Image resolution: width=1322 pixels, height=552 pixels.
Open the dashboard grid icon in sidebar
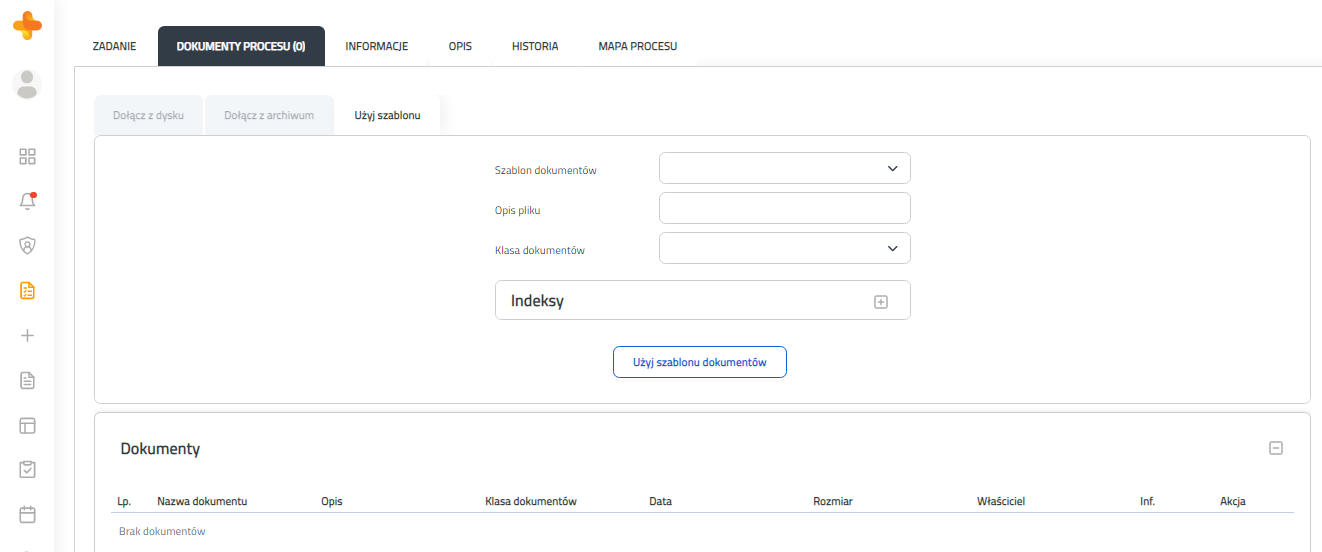[28, 156]
